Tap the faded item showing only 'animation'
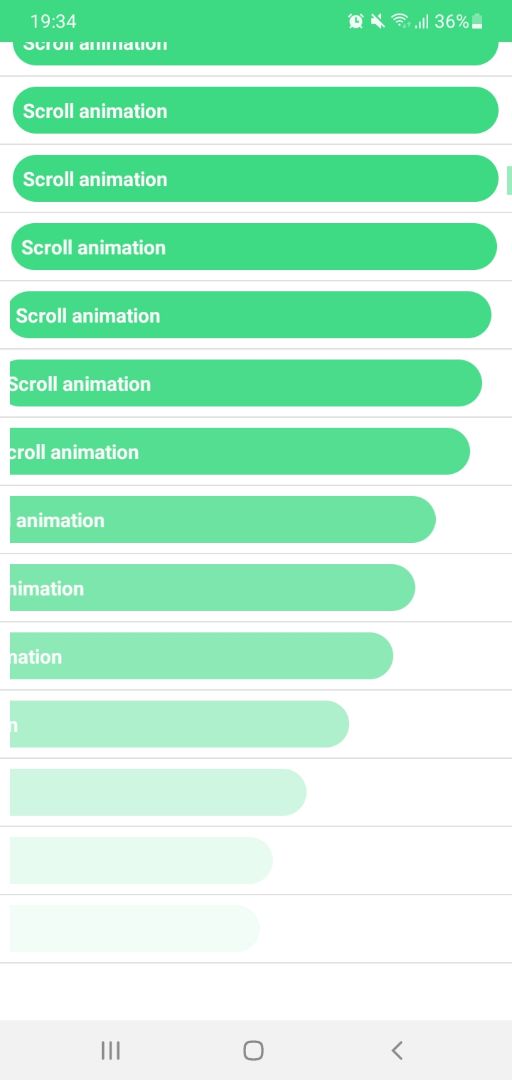The image size is (512, 1080). coord(223,519)
